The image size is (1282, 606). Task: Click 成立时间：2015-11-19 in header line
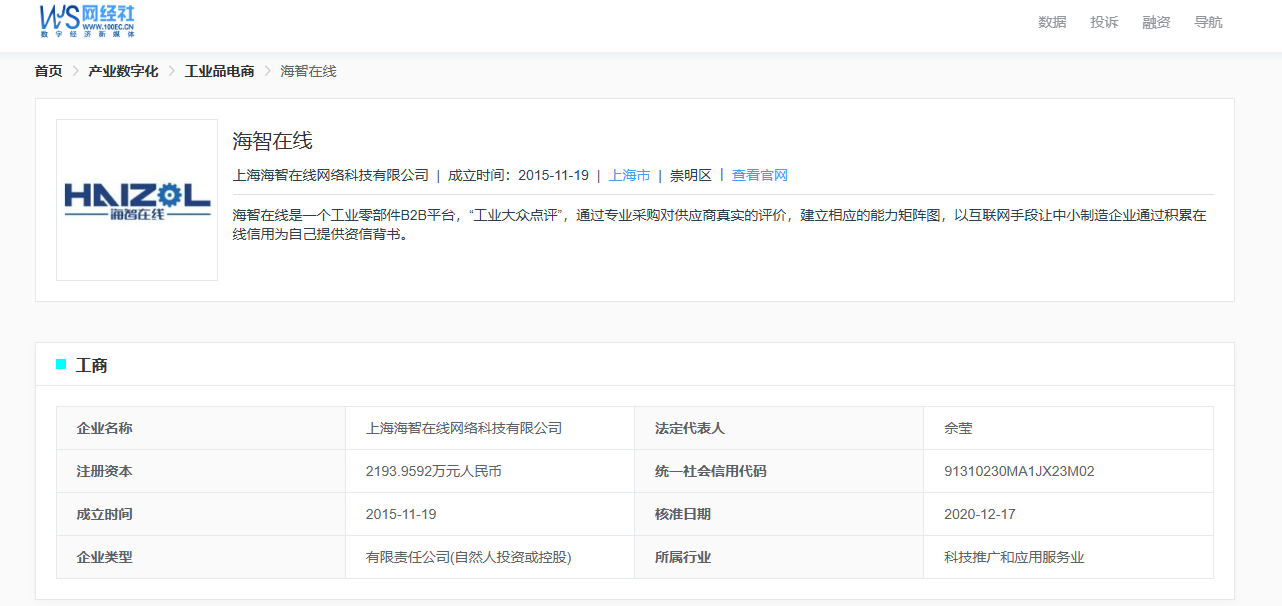click(518, 175)
